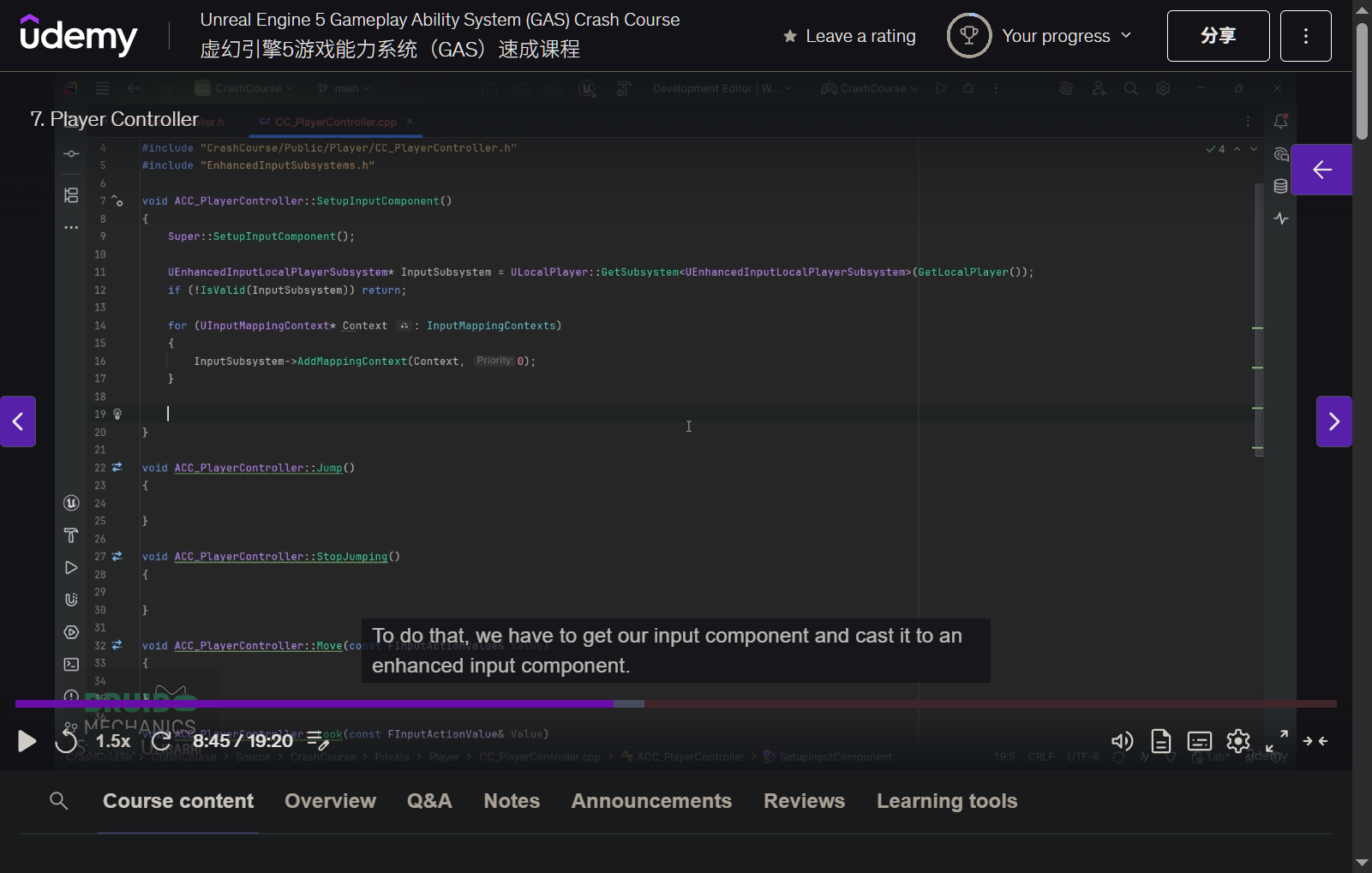Click the page scrollbar up arrow
This screenshot has width=1372, height=873.
click(x=1363, y=10)
